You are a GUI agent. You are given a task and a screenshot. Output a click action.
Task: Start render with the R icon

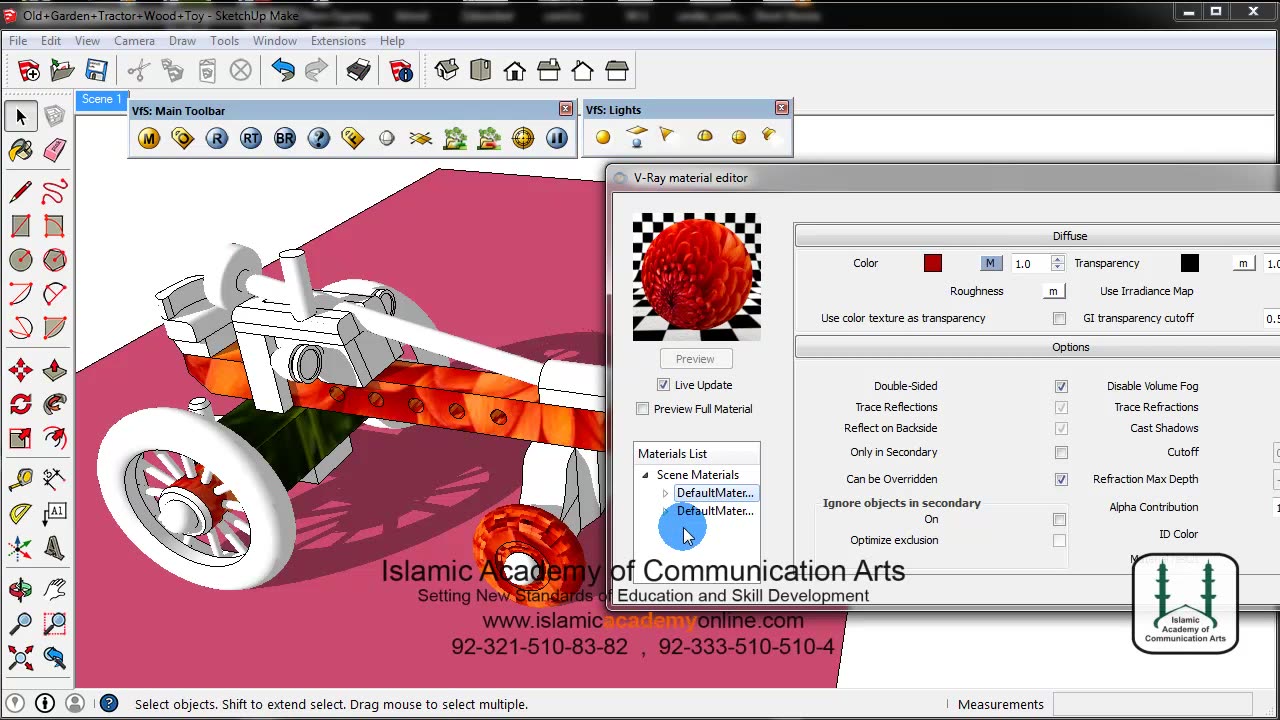point(217,139)
